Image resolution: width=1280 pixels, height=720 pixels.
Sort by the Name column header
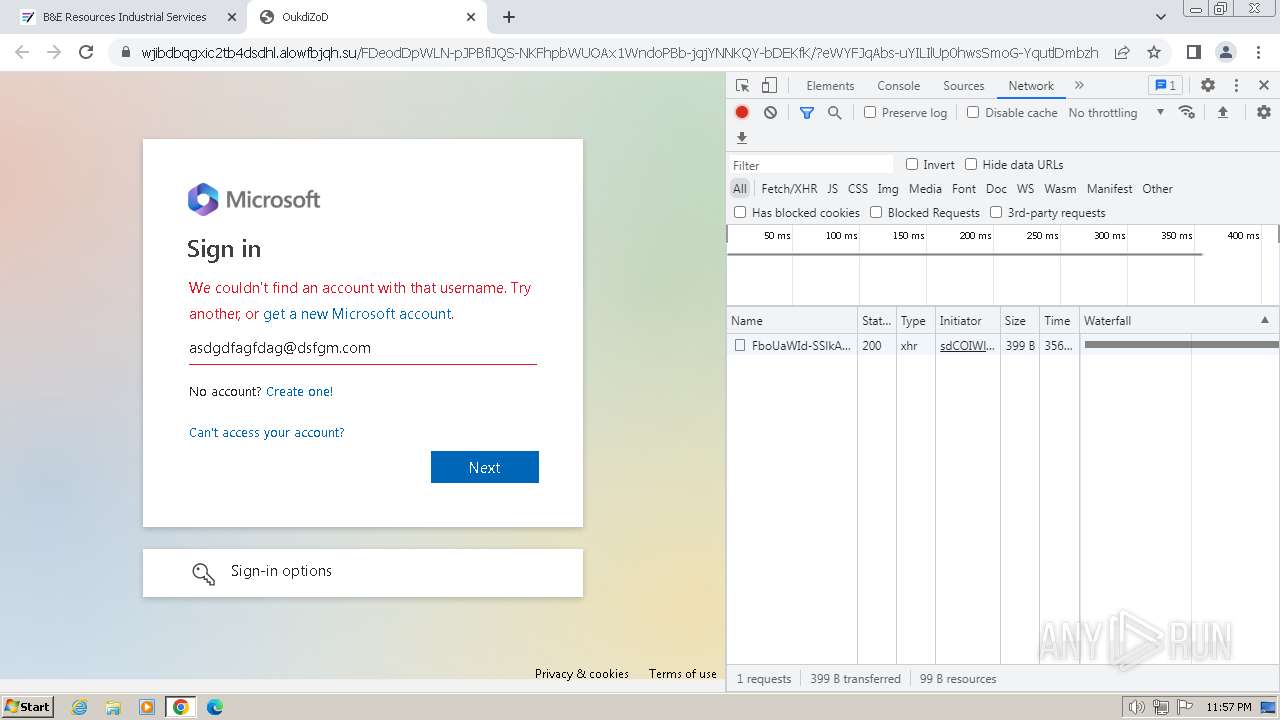[791, 320]
